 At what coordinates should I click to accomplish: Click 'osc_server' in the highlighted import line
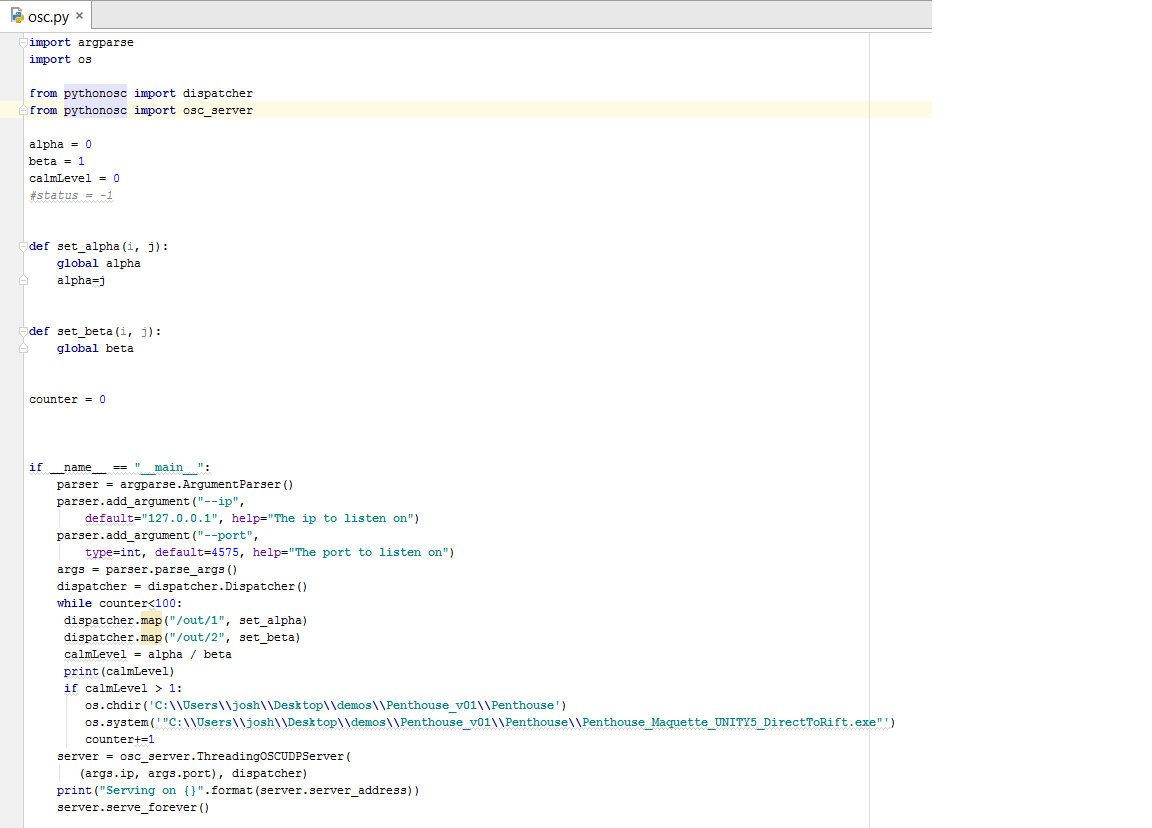[x=217, y=110]
